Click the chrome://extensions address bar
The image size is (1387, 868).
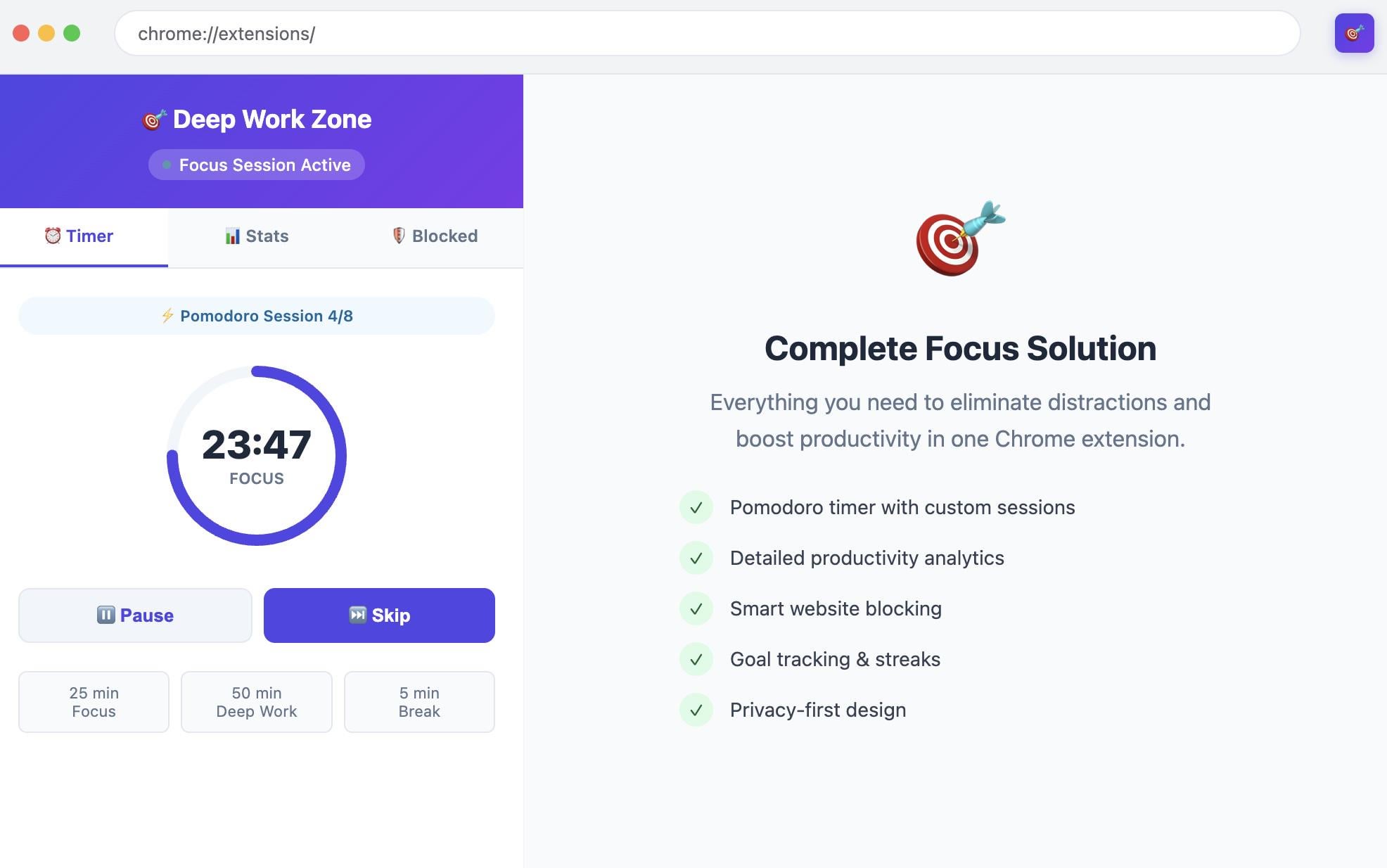706,33
